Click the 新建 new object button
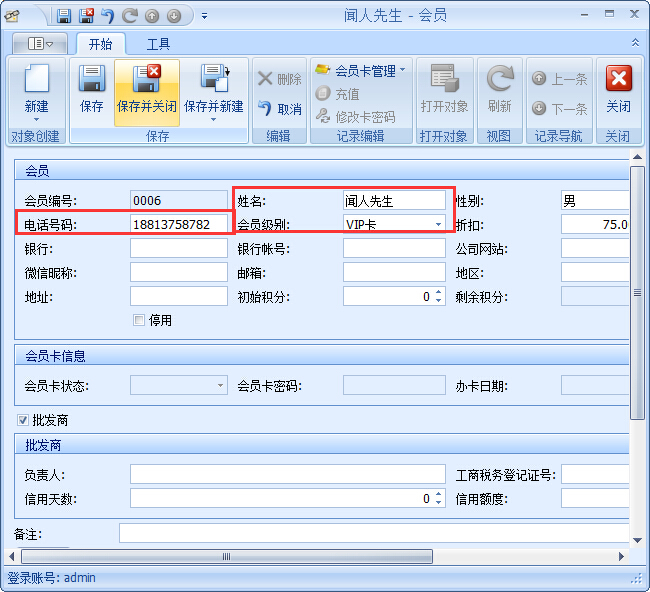 click(x=36, y=92)
